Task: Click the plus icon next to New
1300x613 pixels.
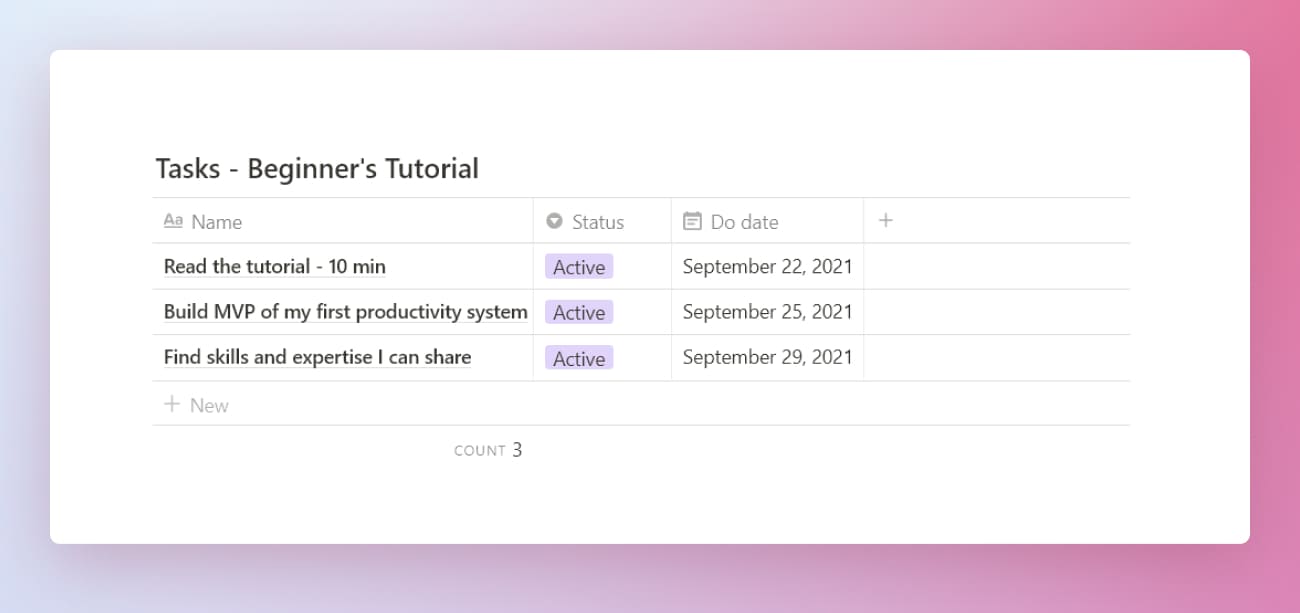Action: (x=171, y=404)
